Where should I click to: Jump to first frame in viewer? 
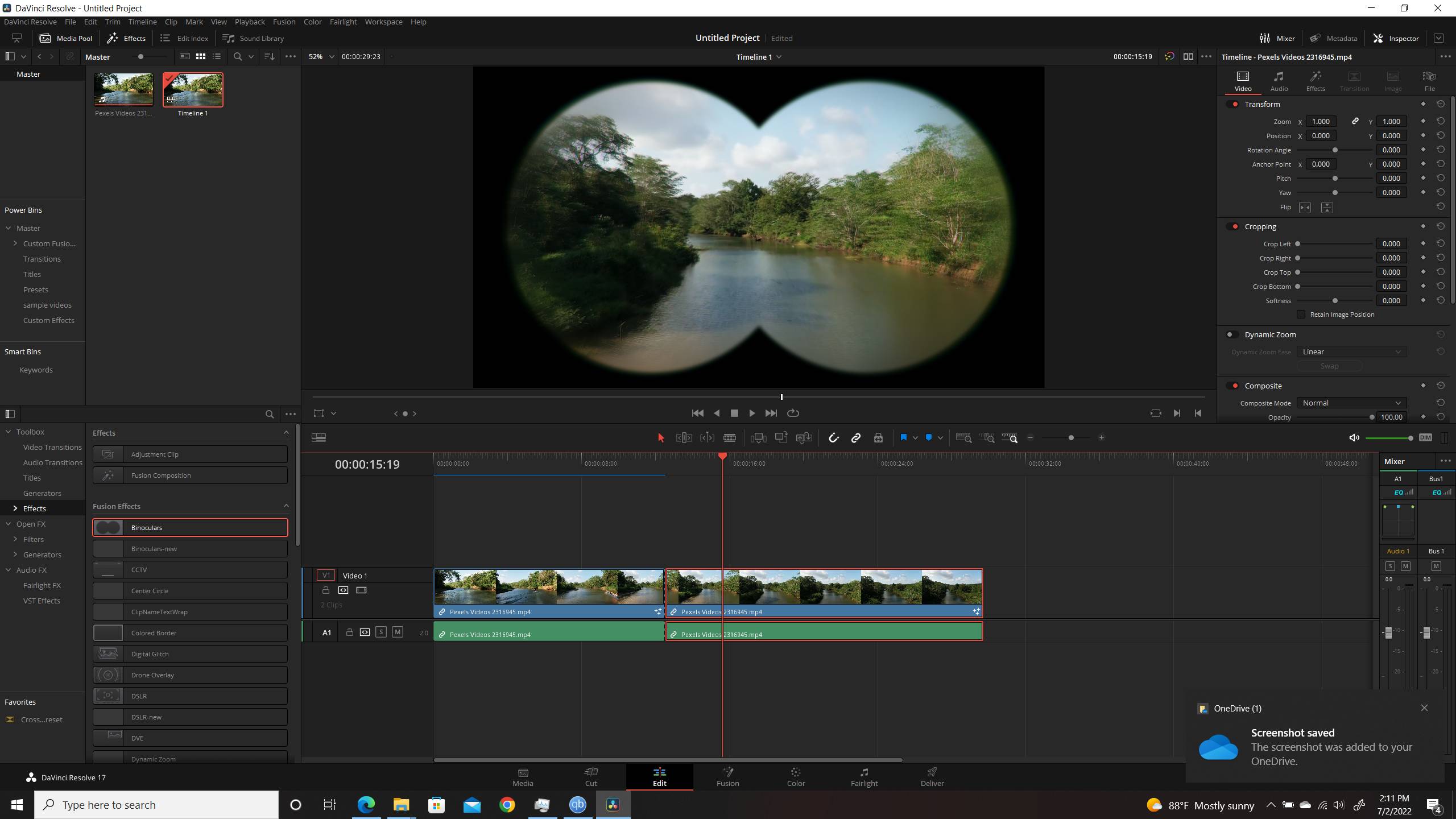click(x=697, y=413)
